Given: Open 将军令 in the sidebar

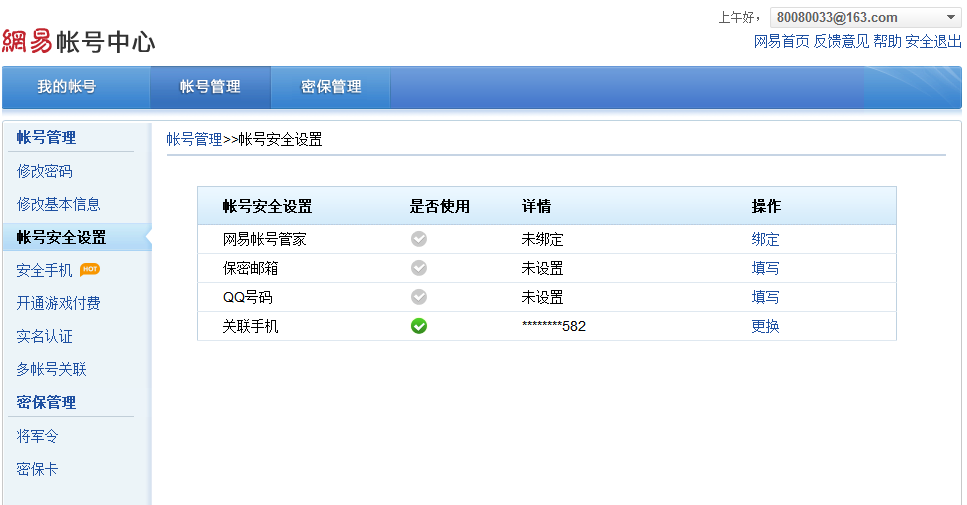Looking at the screenshot, I should tap(37, 436).
